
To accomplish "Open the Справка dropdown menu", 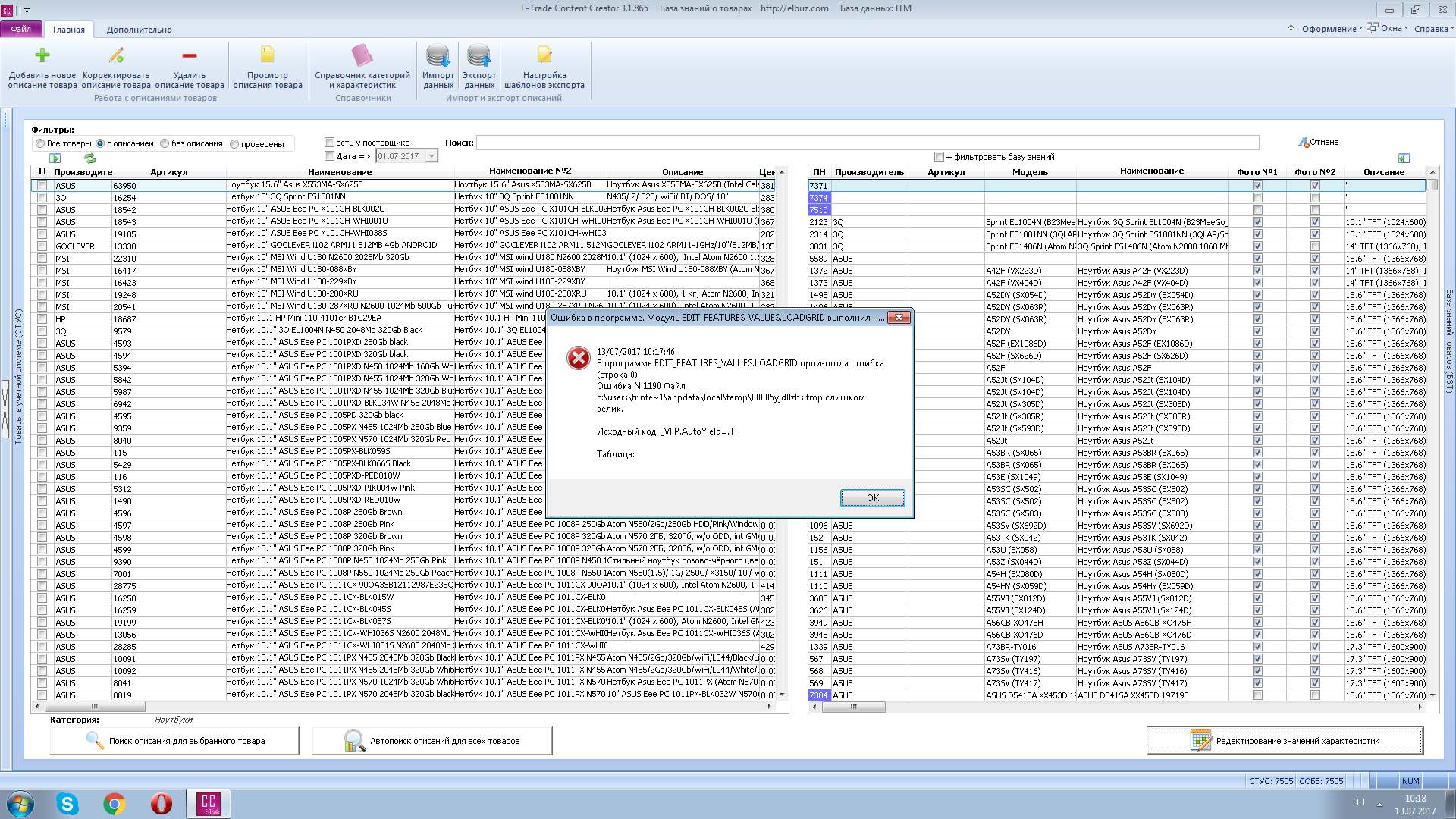I will [1433, 29].
